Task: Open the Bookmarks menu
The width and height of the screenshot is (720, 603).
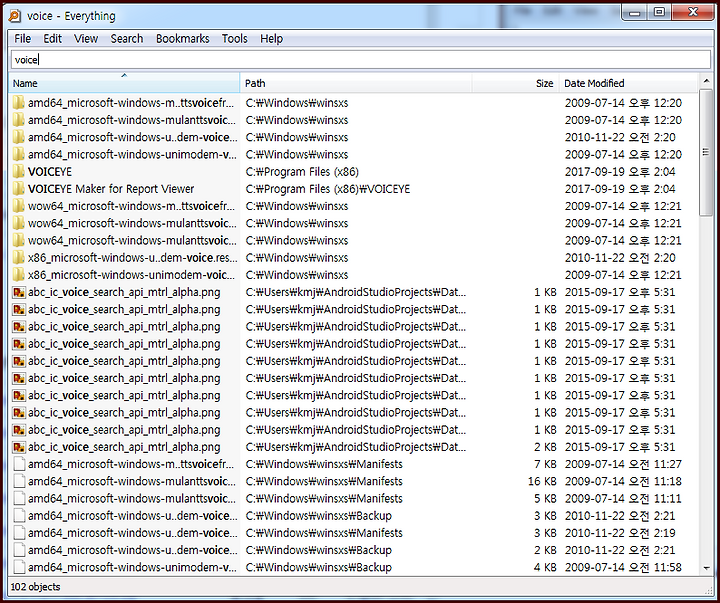Action: point(182,39)
